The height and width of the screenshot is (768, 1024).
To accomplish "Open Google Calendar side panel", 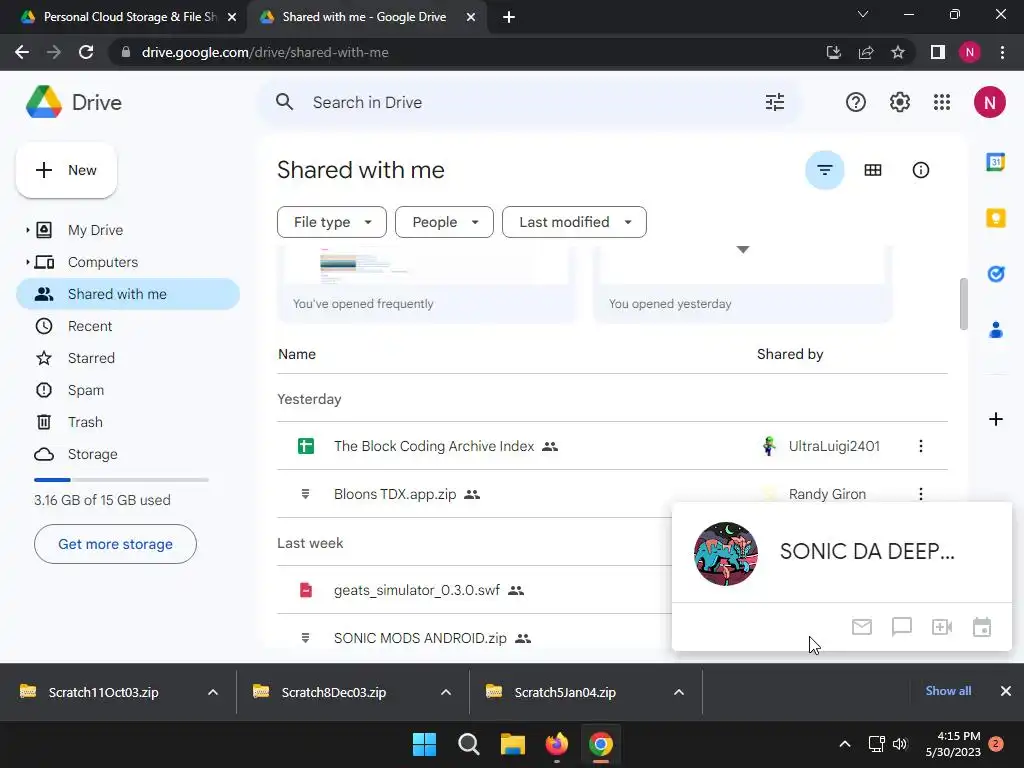I will (995, 161).
